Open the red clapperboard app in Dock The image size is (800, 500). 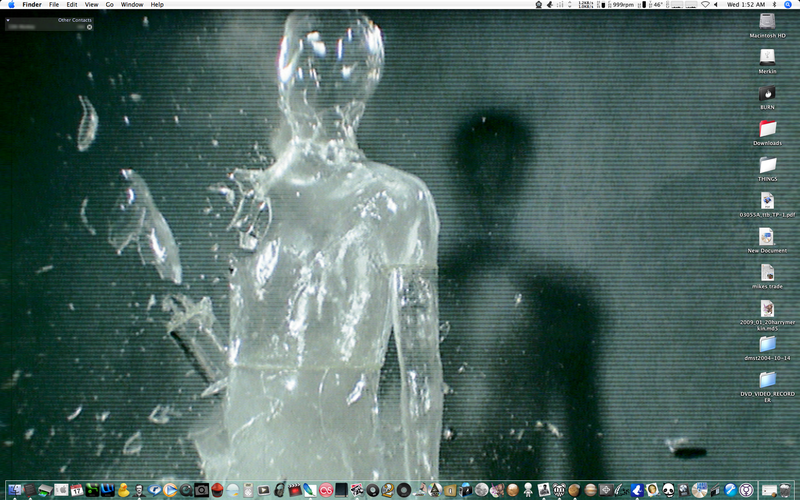pos(295,490)
